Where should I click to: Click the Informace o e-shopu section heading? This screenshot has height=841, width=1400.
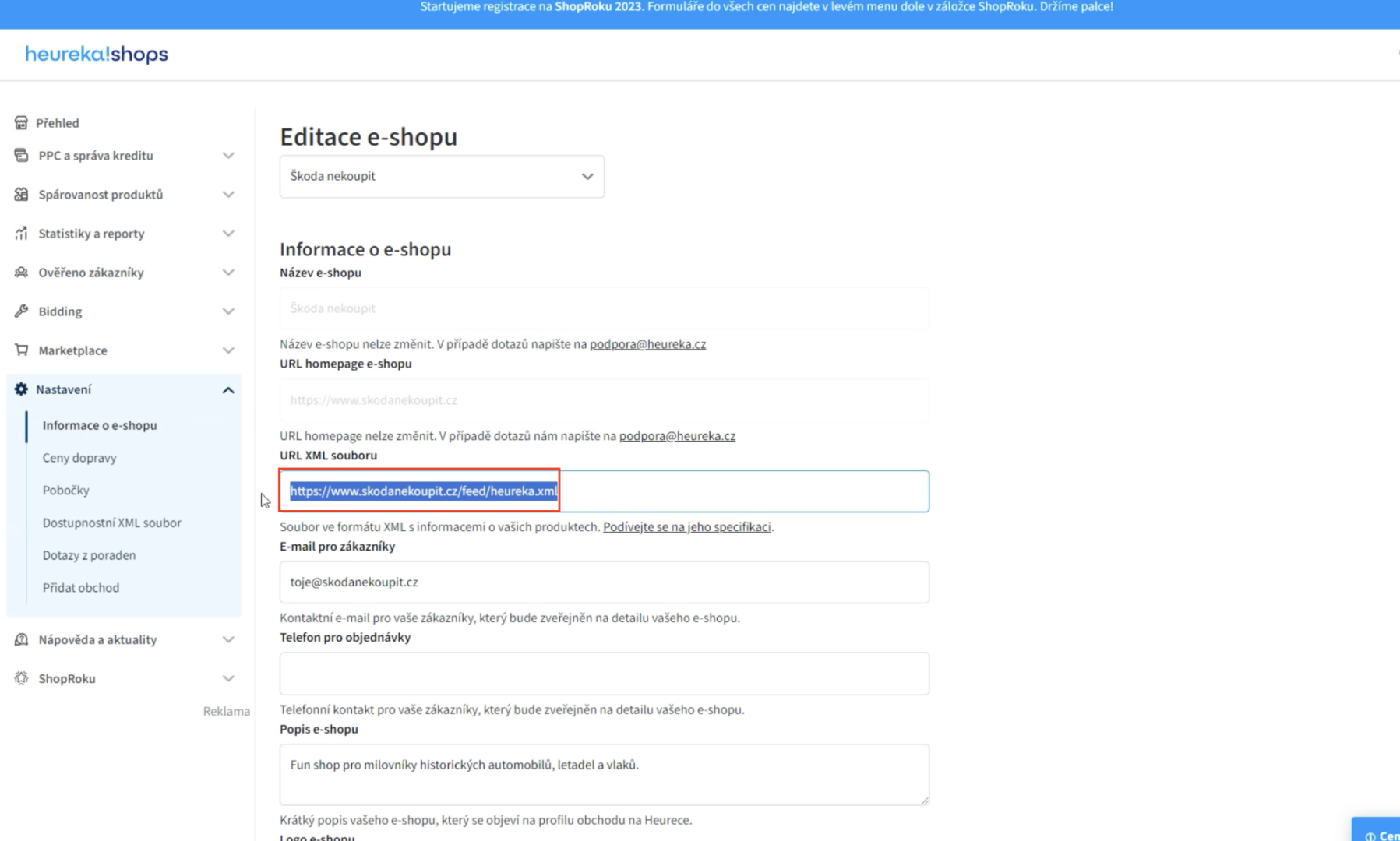(x=365, y=249)
